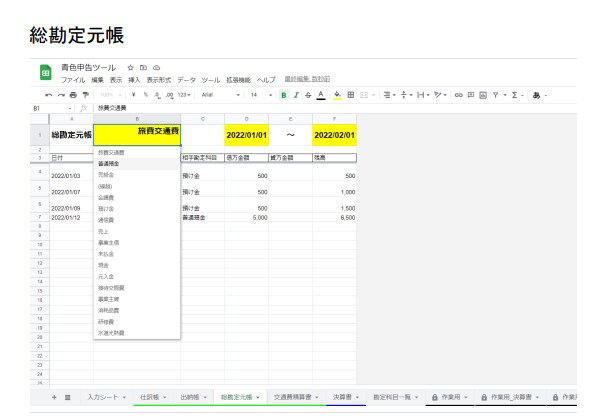593x416 pixels.
Task: Open the Arial font dropdown
Action: click(x=220, y=95)
